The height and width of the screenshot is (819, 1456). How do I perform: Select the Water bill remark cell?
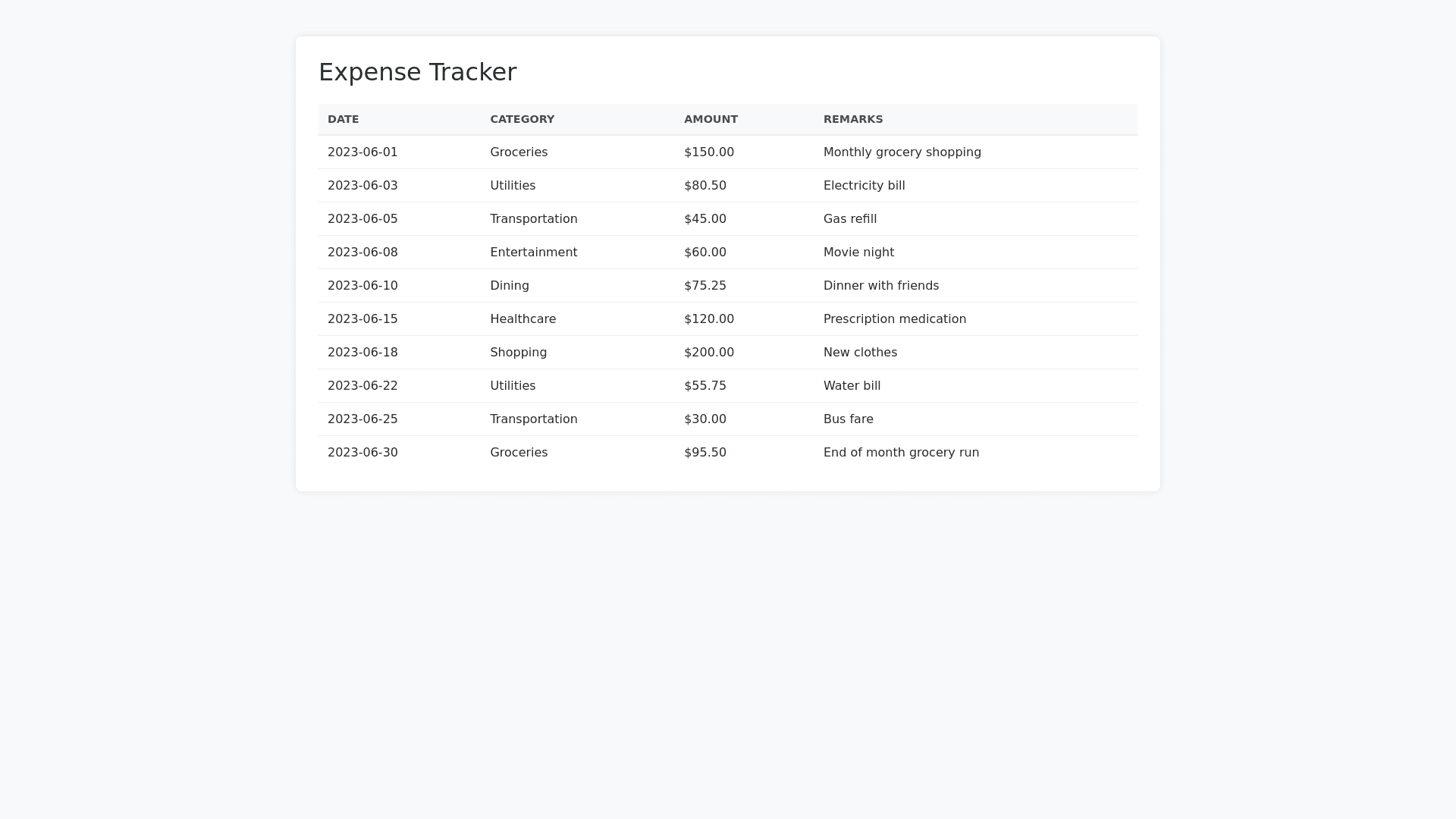tap(852, 386)
